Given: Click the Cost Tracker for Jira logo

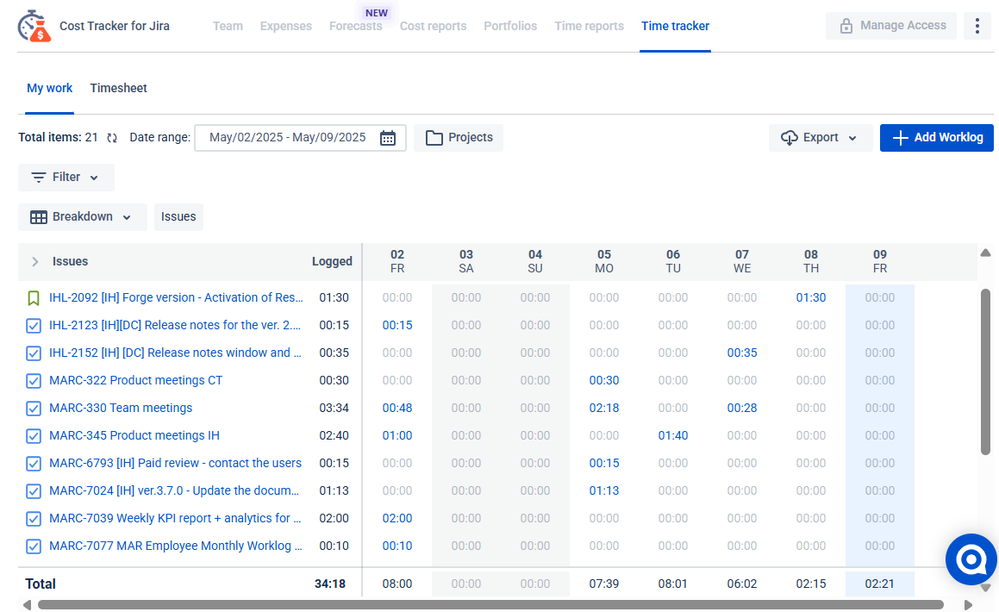Looking at the screenshot, I should point(35,25).
